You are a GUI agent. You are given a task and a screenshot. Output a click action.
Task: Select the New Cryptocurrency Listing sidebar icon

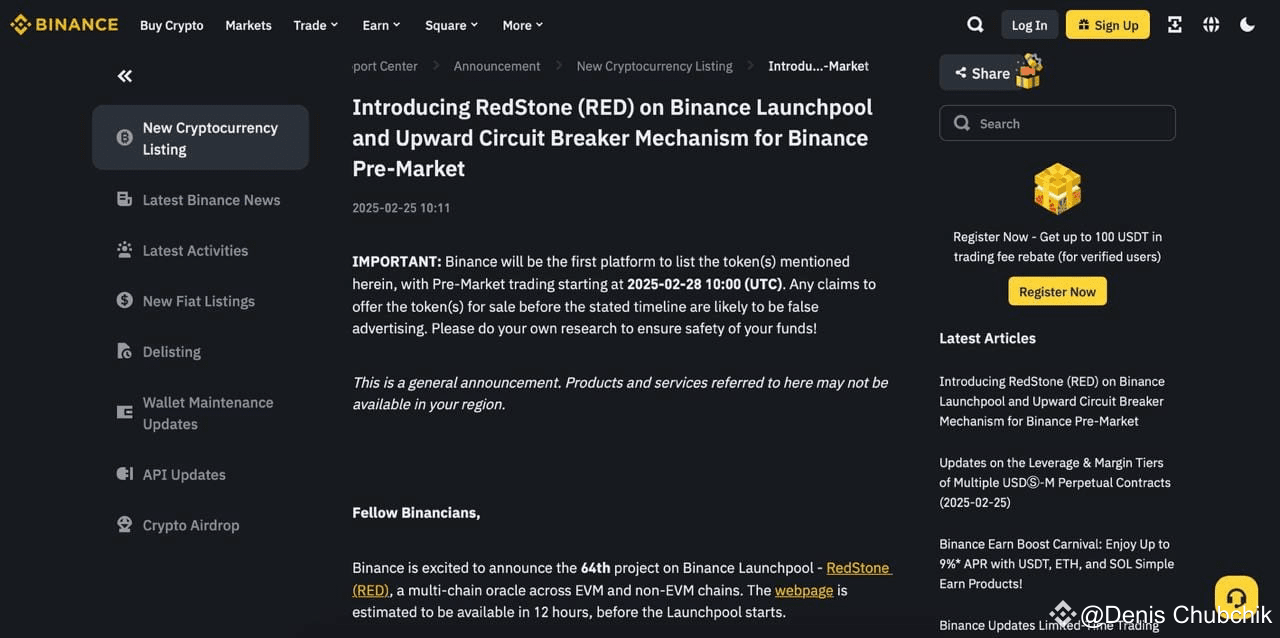pos(122,138)
